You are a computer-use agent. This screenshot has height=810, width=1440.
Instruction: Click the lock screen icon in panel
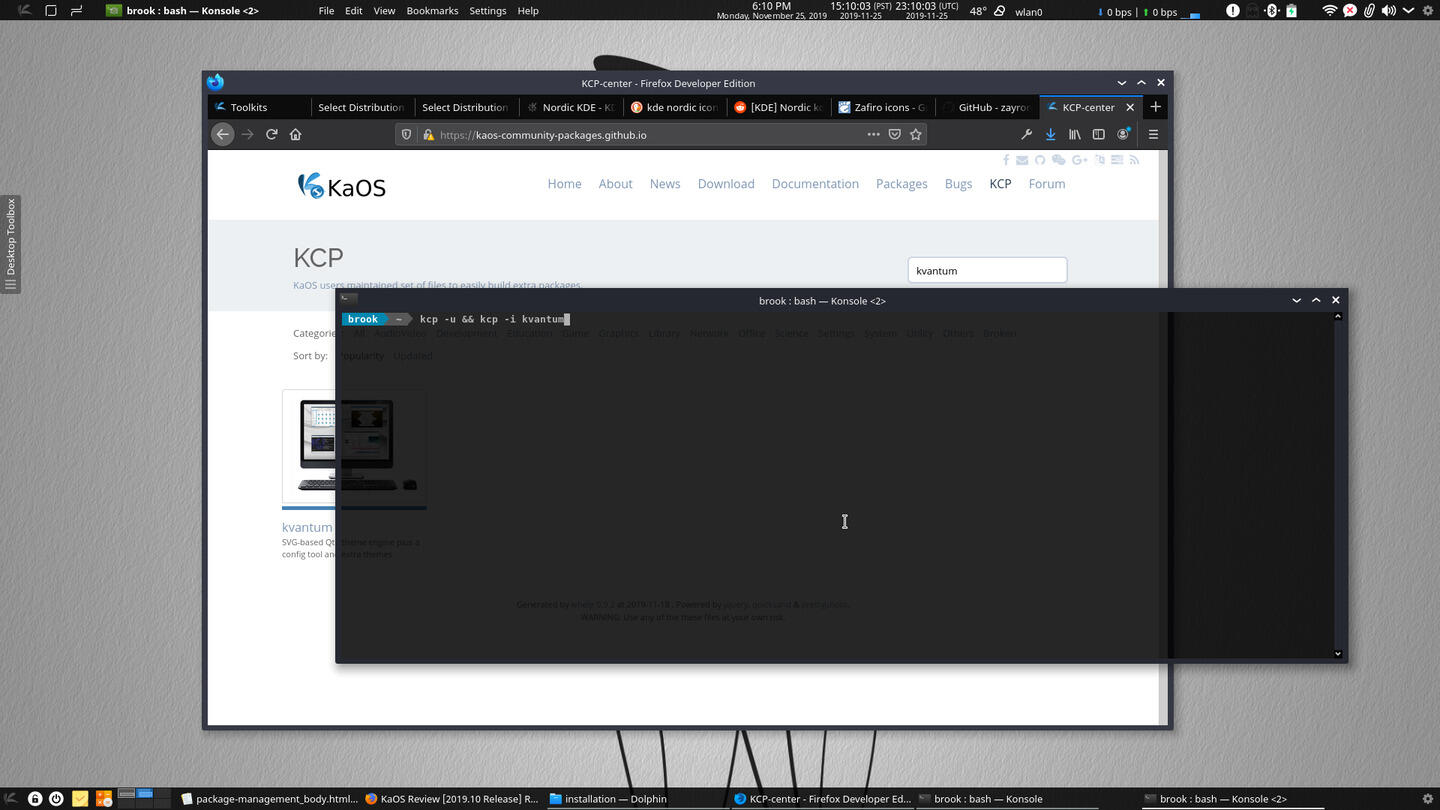point(35,799)
